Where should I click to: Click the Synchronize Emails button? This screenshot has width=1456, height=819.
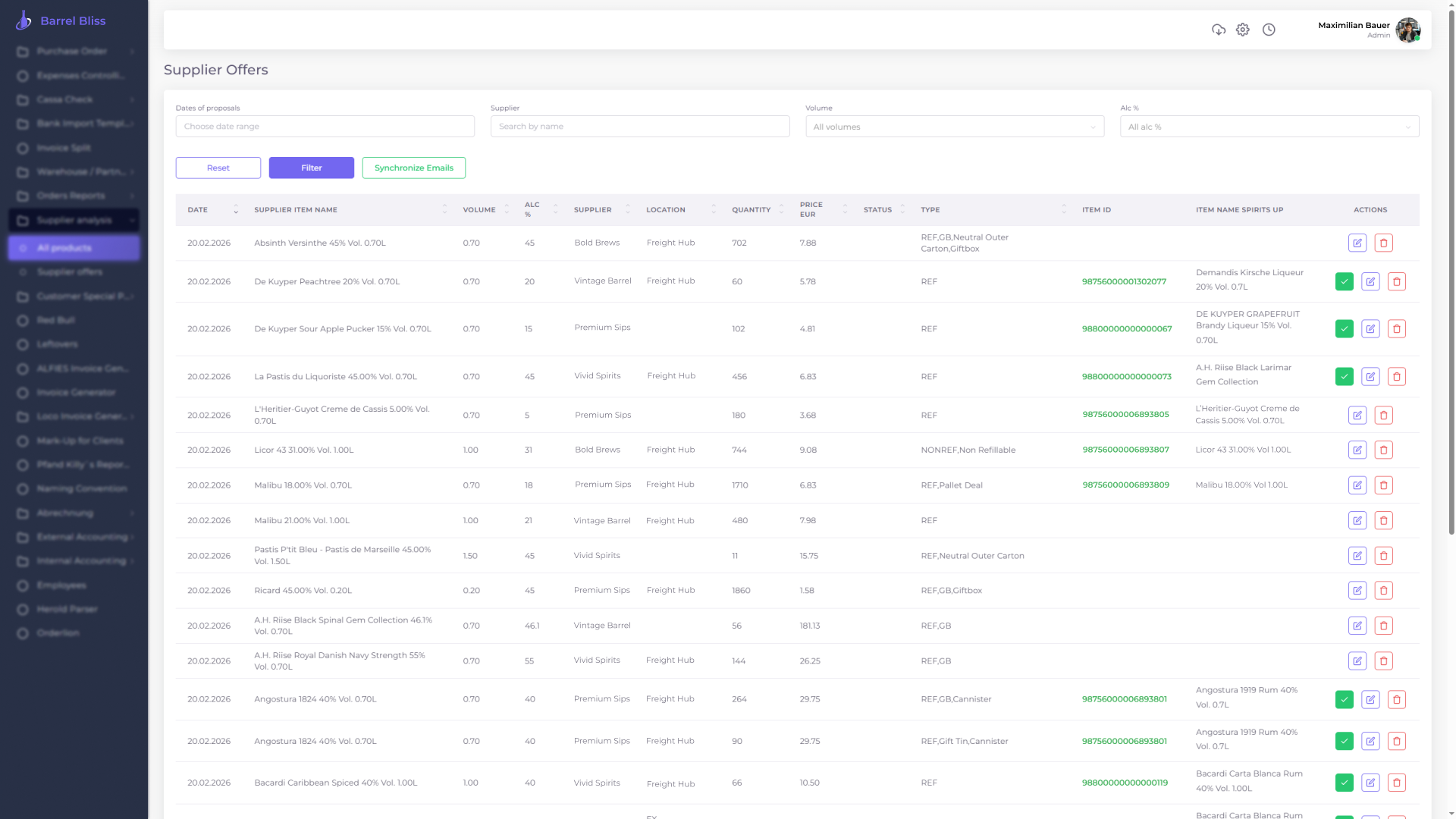(x=414, y=168)
